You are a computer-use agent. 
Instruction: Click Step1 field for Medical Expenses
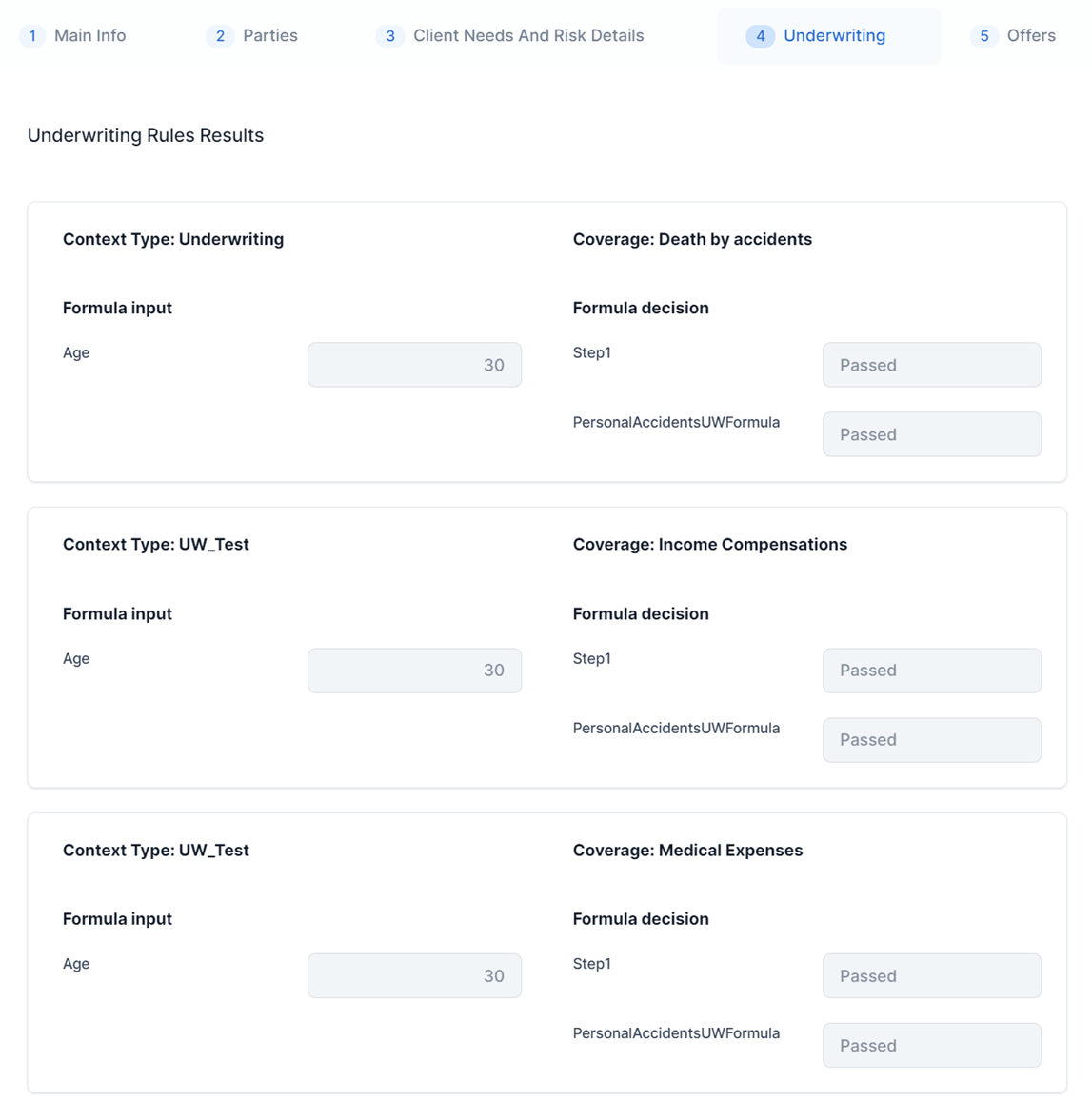coord(931,975)
